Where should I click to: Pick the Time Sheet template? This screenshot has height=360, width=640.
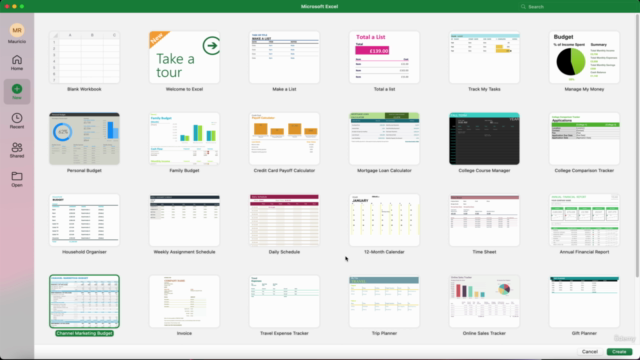[x=484, y=220]
